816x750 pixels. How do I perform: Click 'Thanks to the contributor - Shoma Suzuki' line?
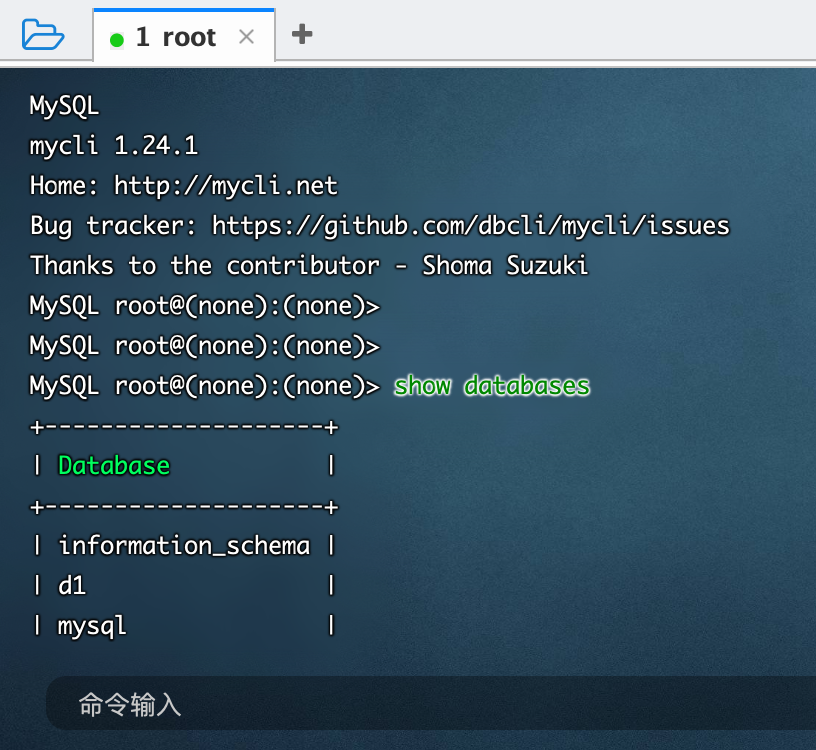[x=309, y=265]
